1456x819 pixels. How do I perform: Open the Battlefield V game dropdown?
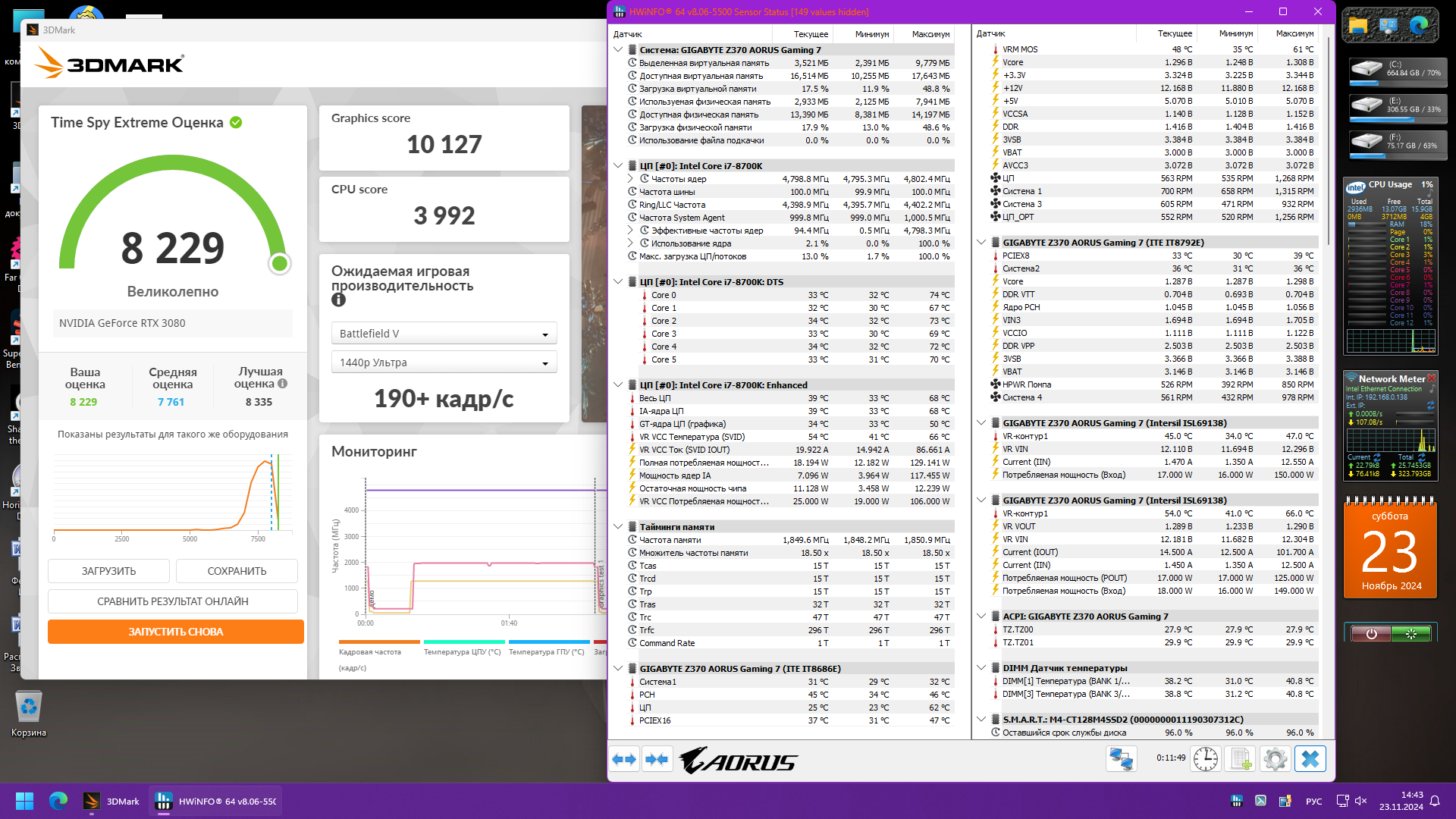[x=444, y=334]
